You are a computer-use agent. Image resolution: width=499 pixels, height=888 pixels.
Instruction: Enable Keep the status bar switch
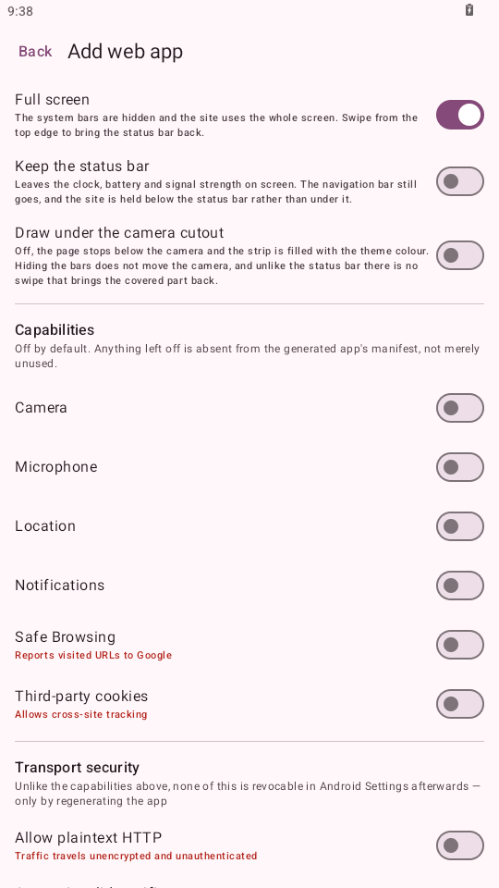tap(459, 181)
